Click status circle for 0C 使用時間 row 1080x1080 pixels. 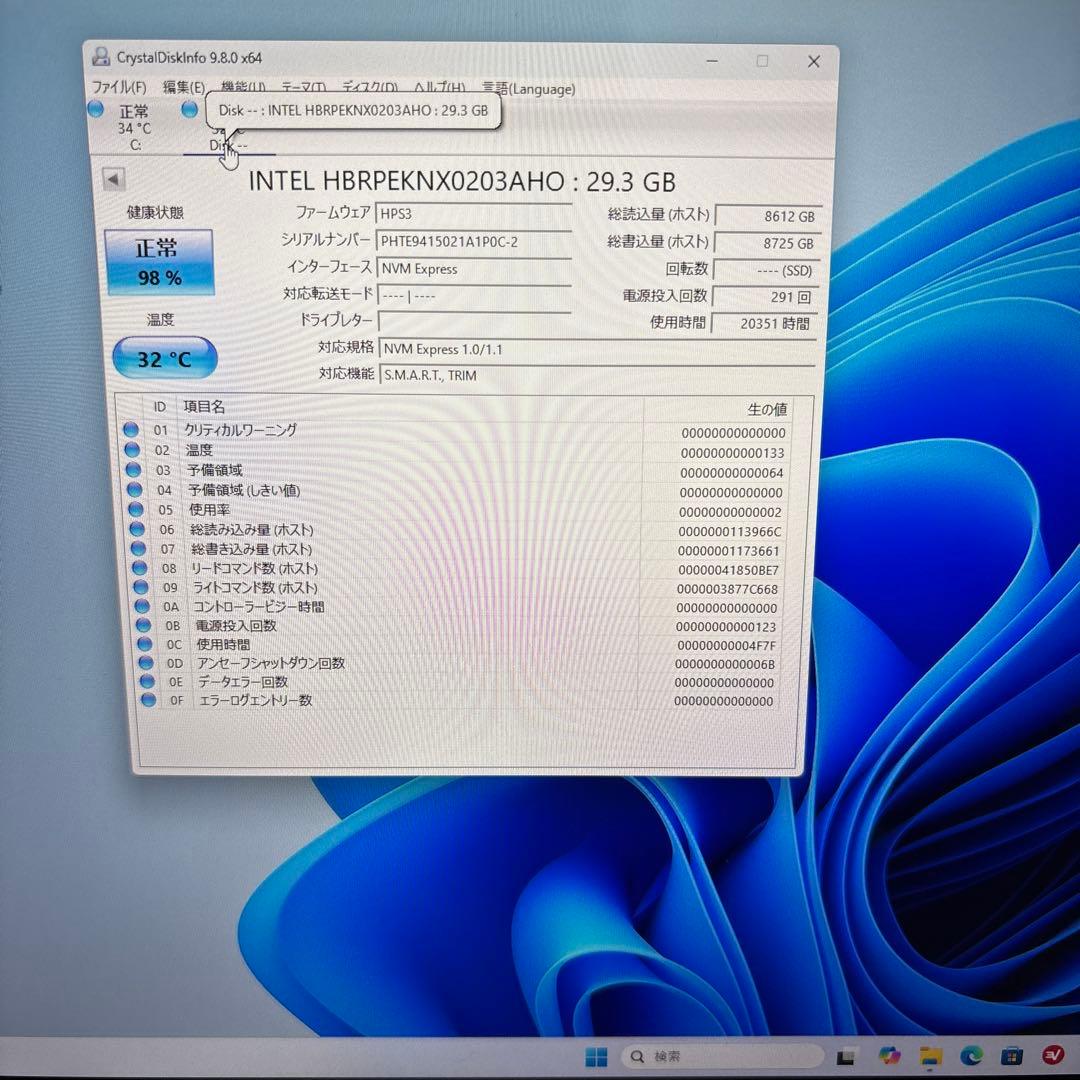145,644
